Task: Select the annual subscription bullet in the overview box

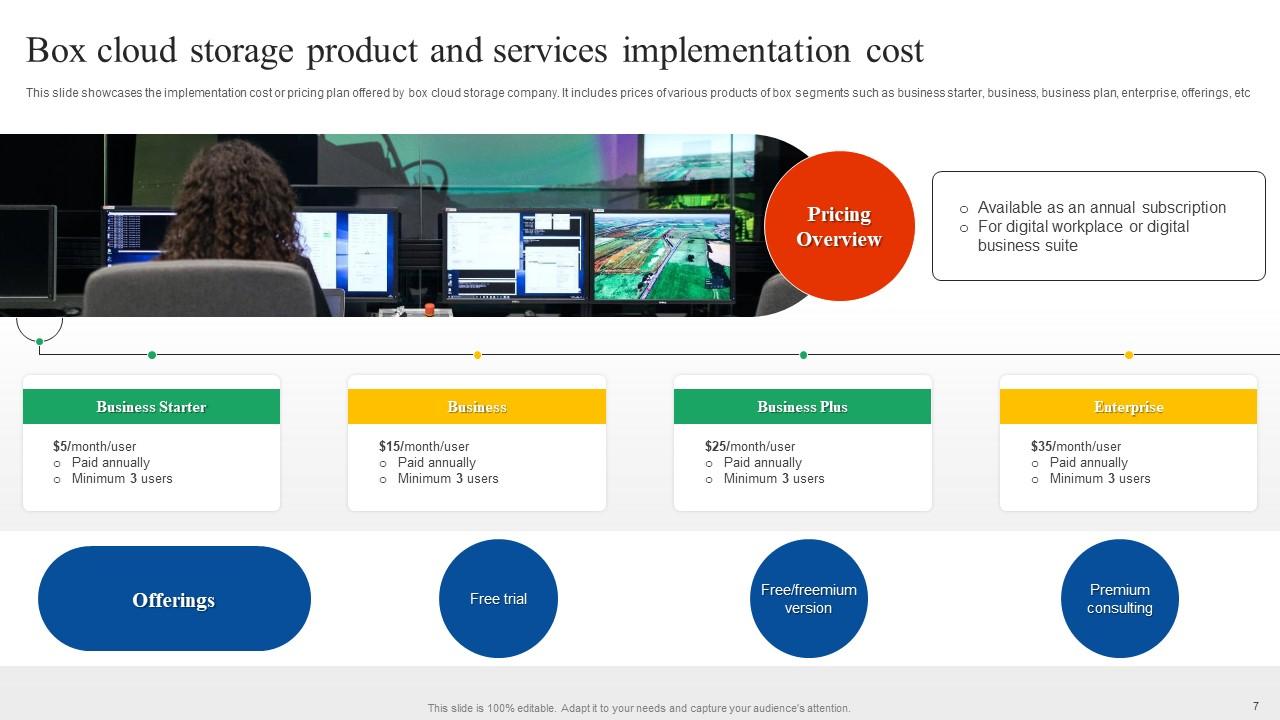Action: [x=1100, y=207]
